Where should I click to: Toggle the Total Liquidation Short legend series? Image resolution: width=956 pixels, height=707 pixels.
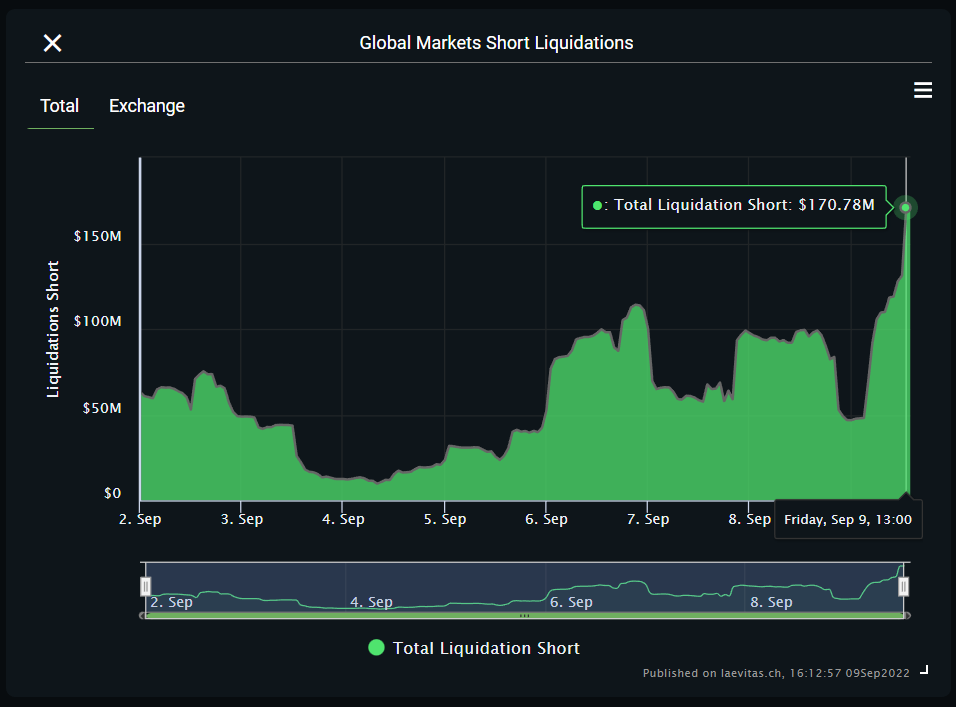[x=474, y=648]
